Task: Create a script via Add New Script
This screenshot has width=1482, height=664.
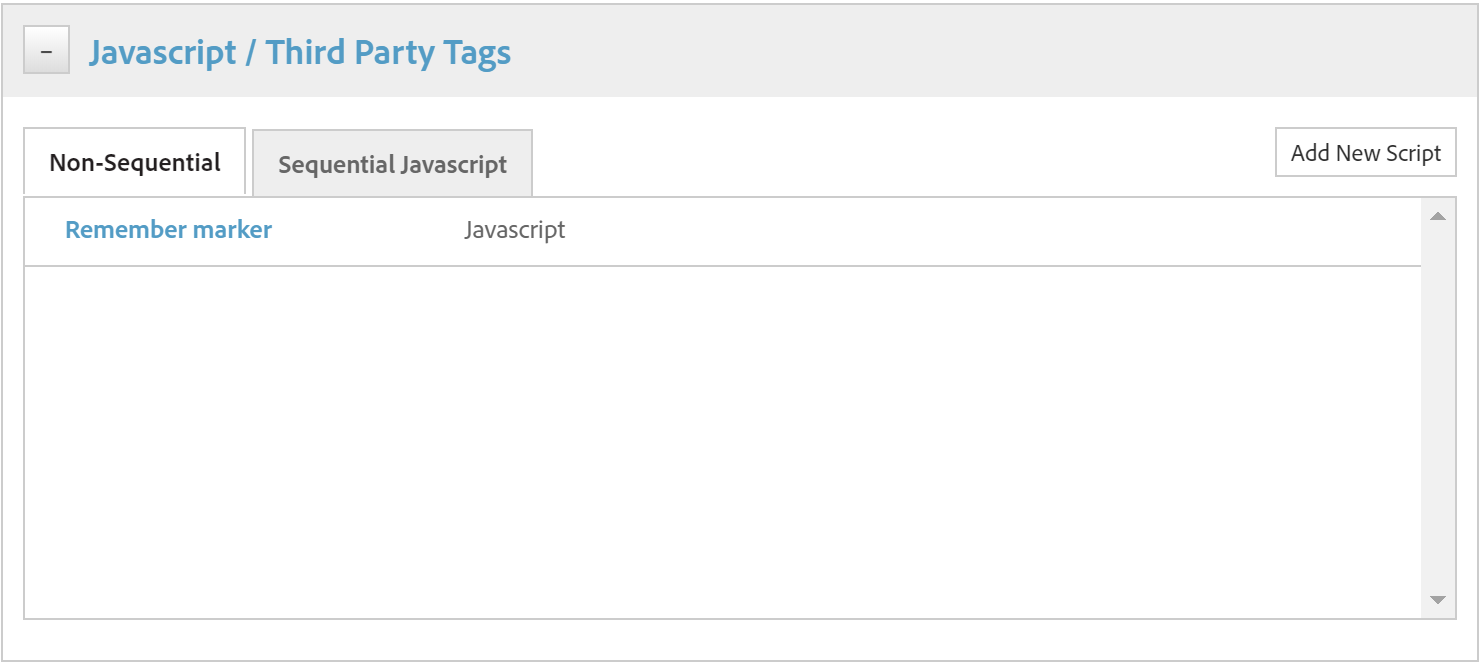Action: tap(1365, 153)
